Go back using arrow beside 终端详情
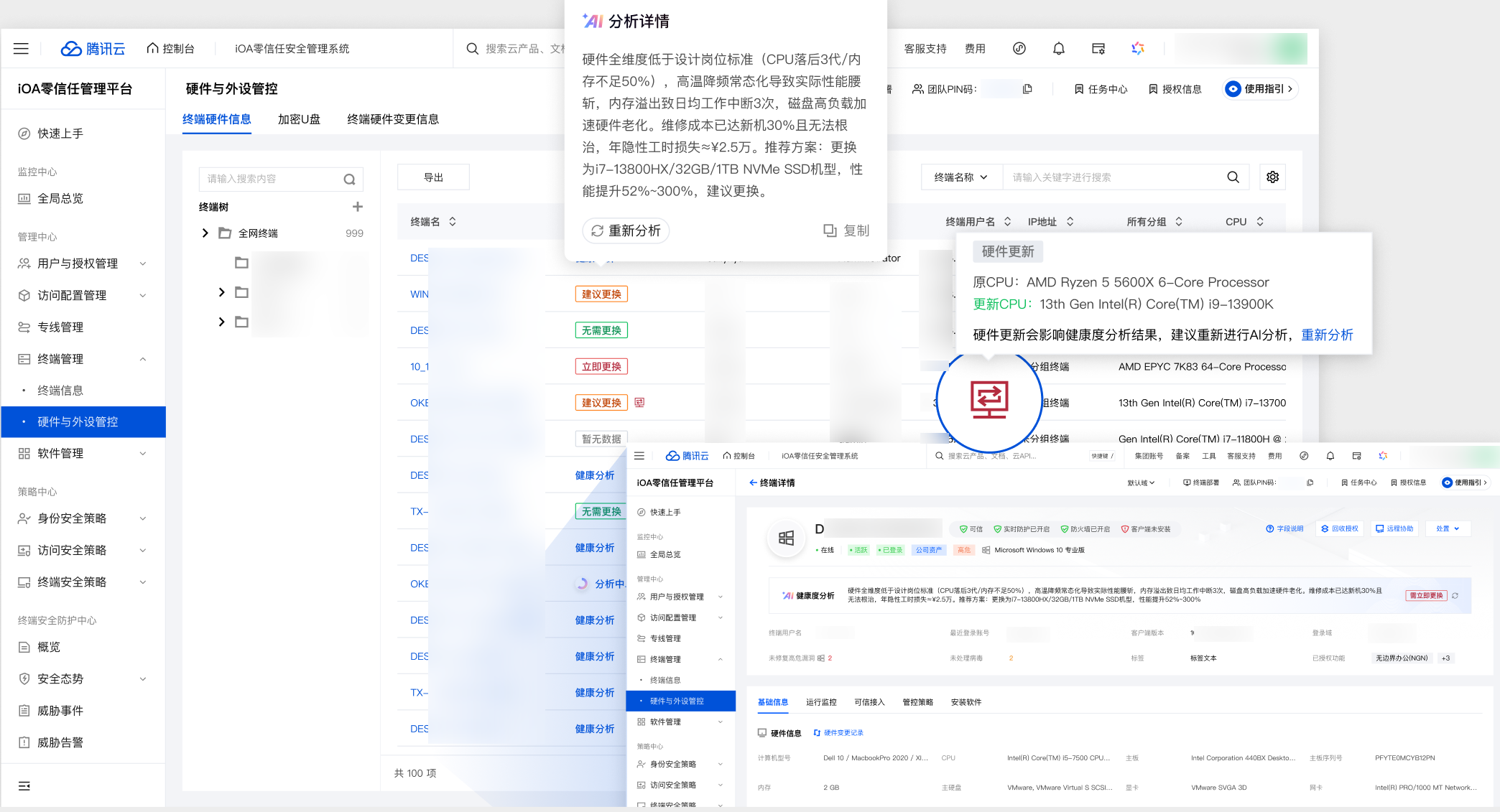This screenshot has height=812, width=1500. pos(753,482)
